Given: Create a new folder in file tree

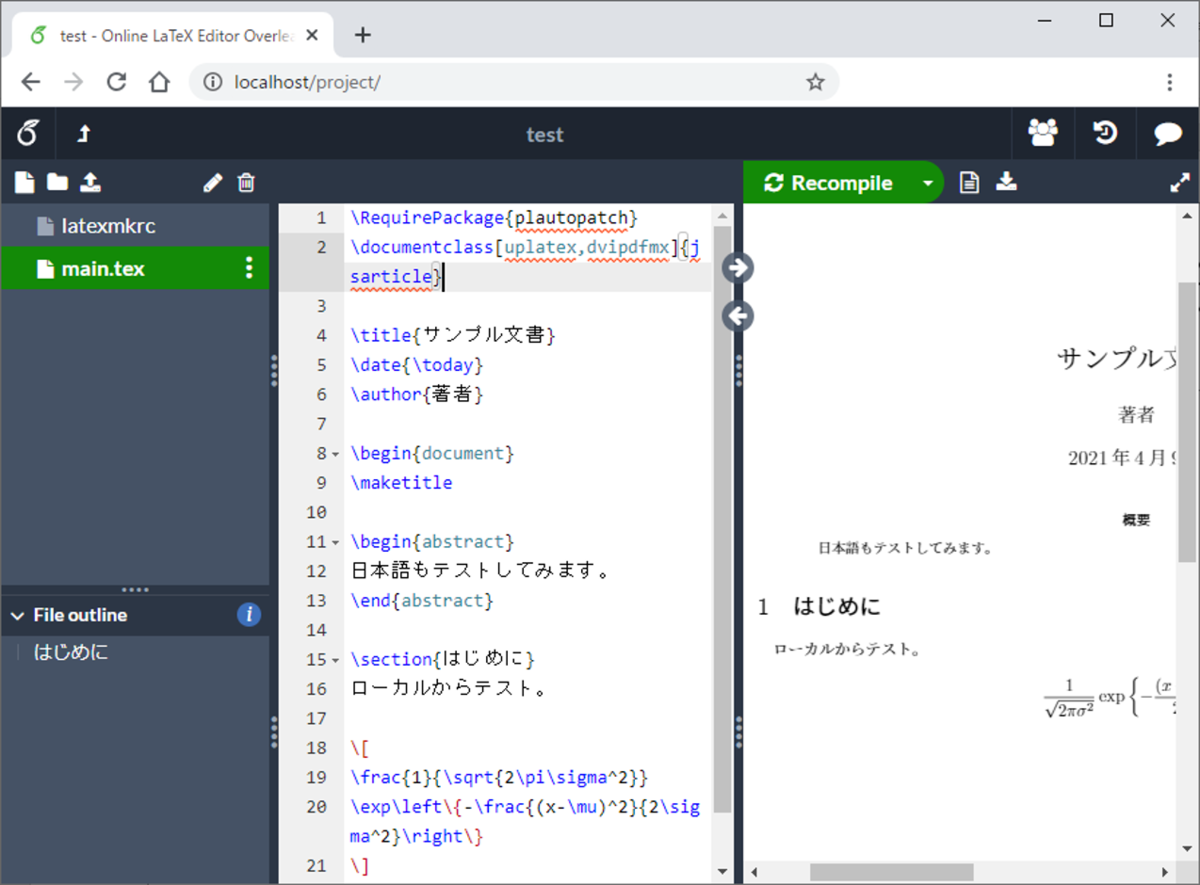Looking at the screenshot, I should click(57, 182).
